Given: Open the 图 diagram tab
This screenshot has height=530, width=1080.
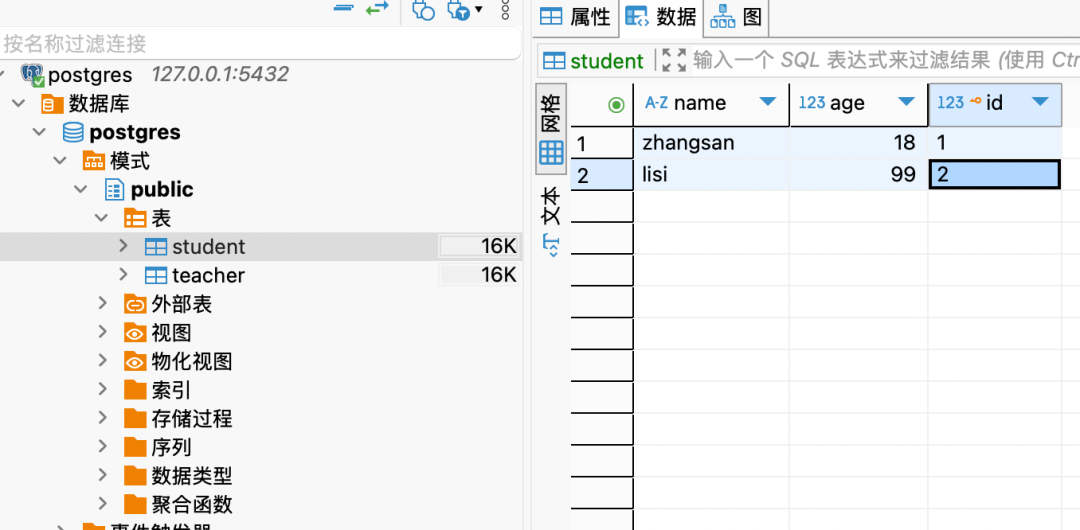Looking at the screenshot, I should 737,16.
